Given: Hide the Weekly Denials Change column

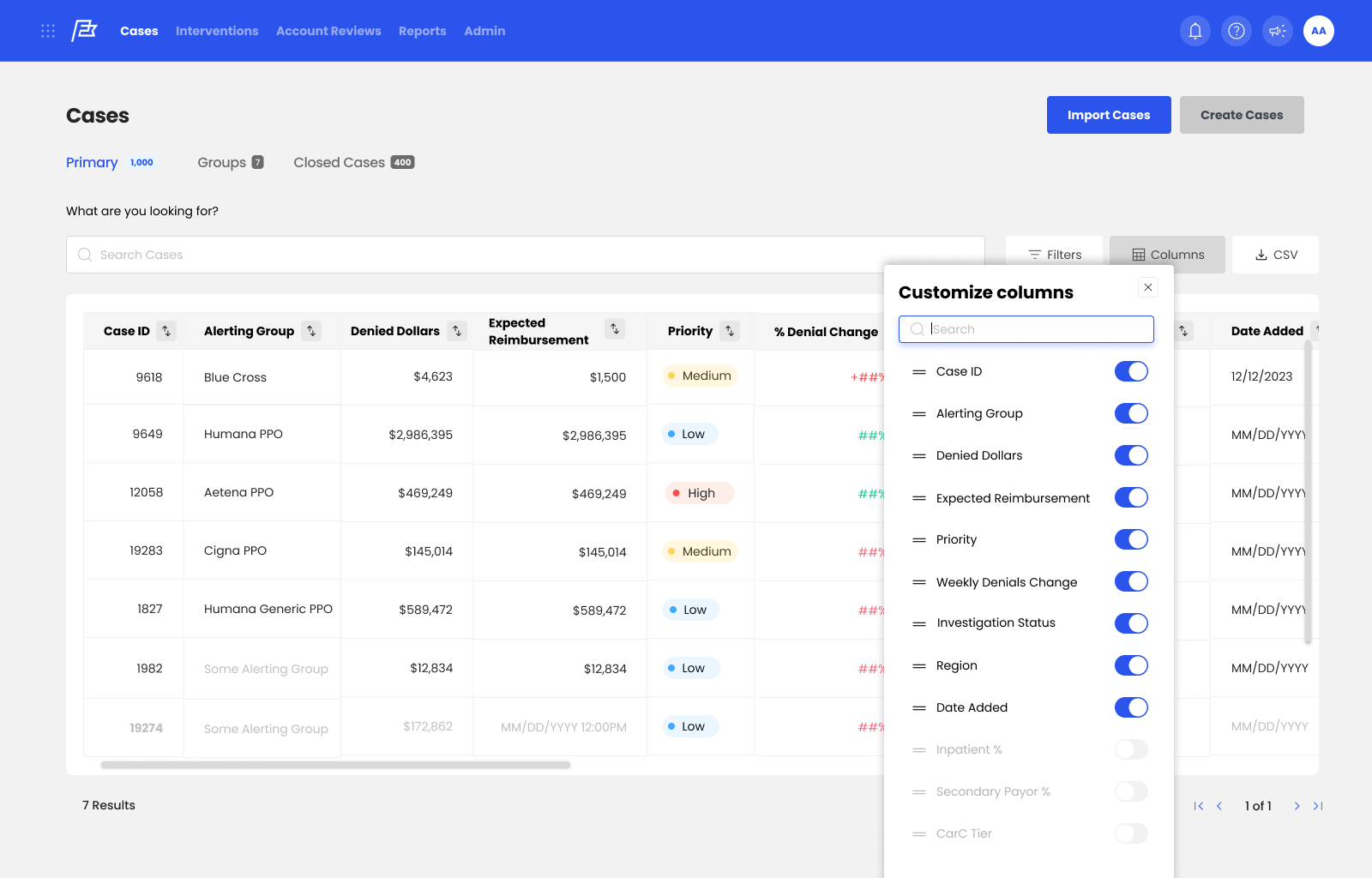Looking at the screenshot, I should [x=1131, y=581].
